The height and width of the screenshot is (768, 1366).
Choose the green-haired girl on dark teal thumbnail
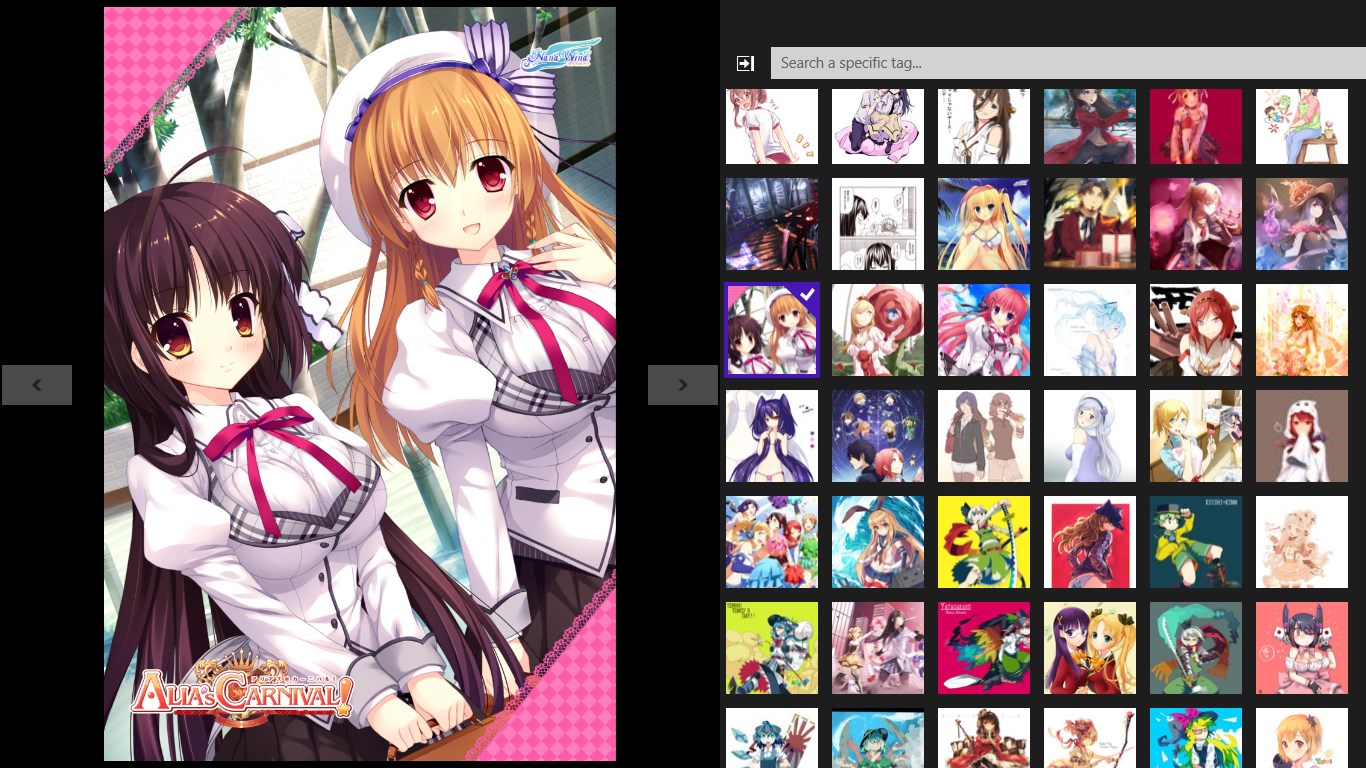pyautogui.click(x=1195, y=542)
